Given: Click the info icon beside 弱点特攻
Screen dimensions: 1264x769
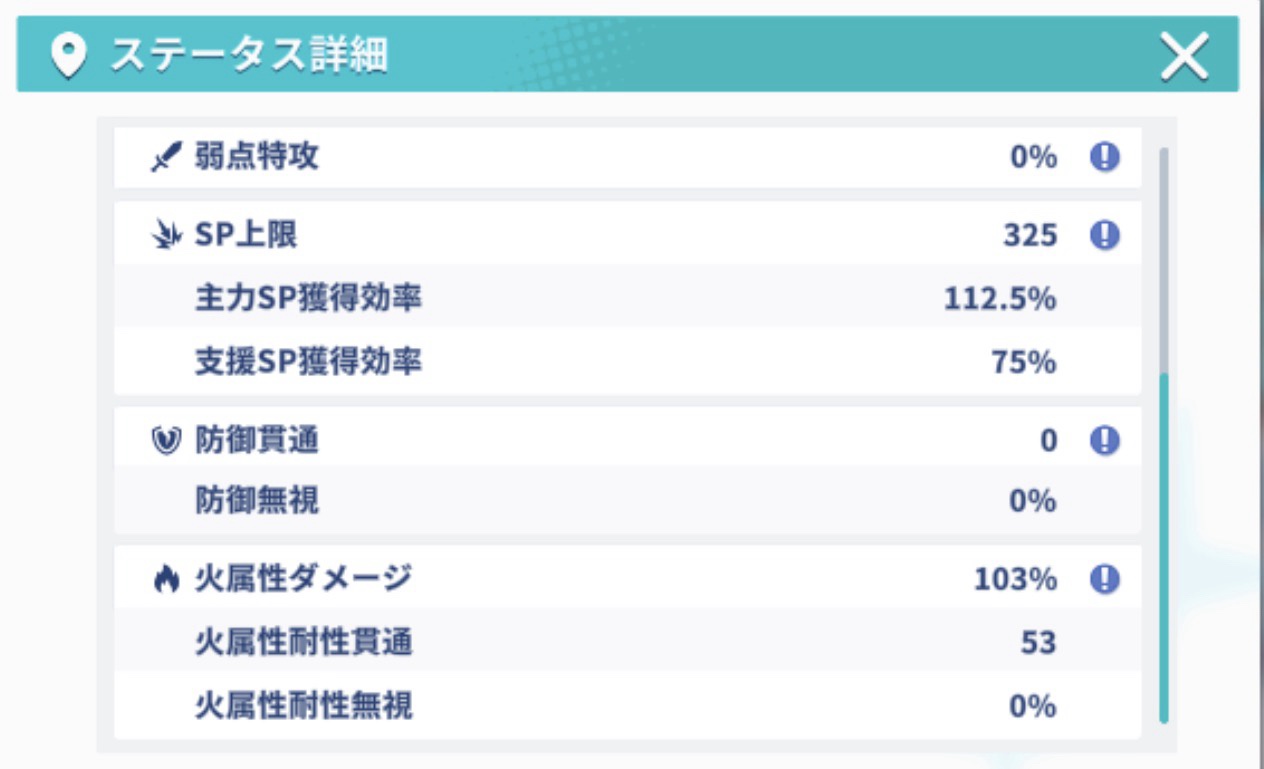Looking at the screenshot, I should pos(1104,157).
